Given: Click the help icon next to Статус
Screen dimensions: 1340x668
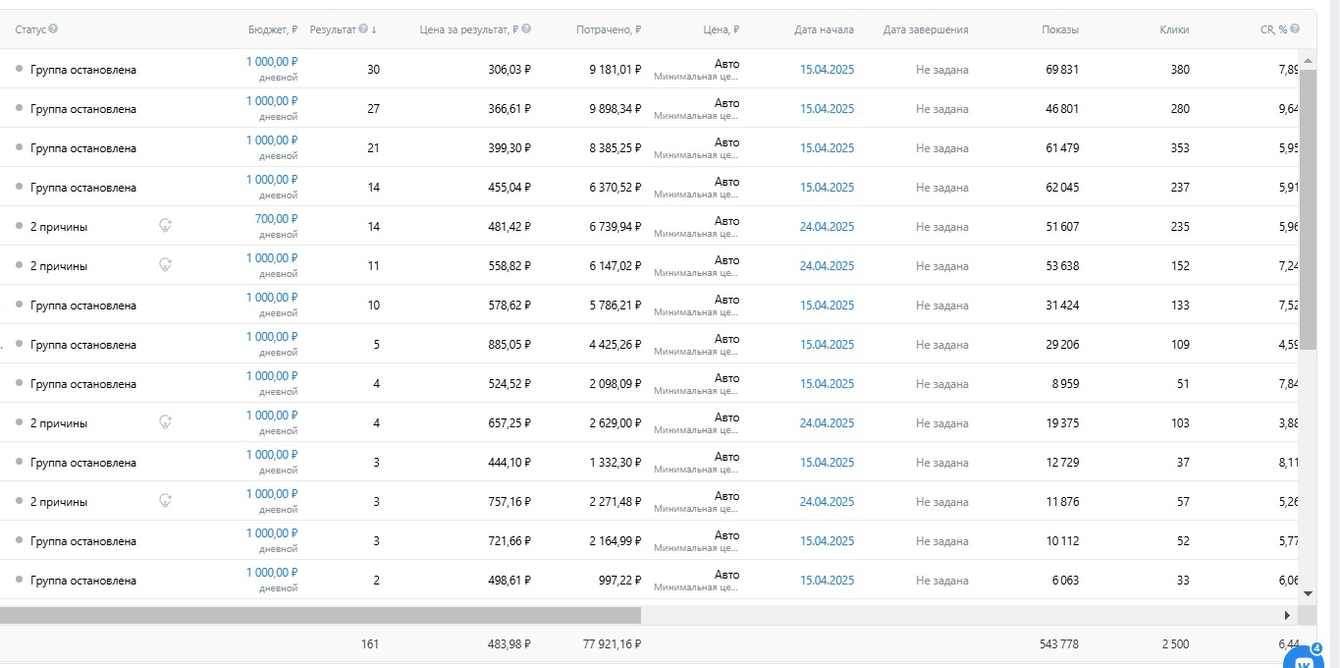Looking at the screenshot, I should pos(53,29).
